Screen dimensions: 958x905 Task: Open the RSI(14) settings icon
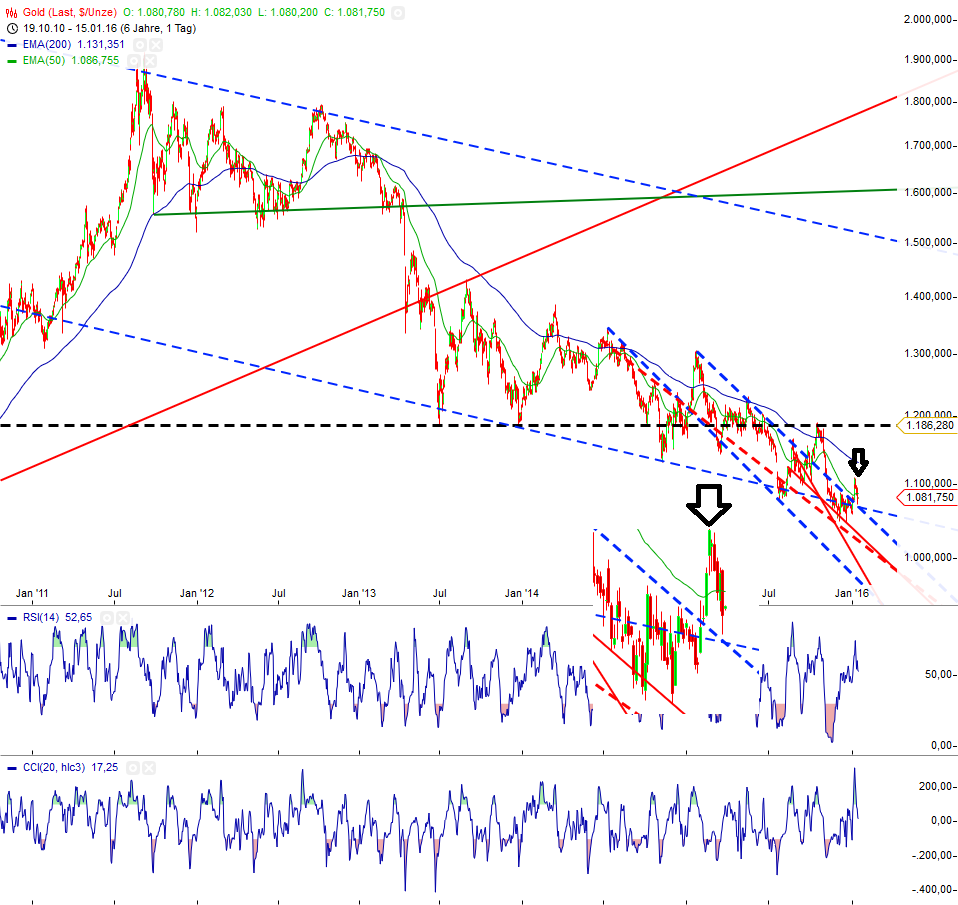click(108, 617)
